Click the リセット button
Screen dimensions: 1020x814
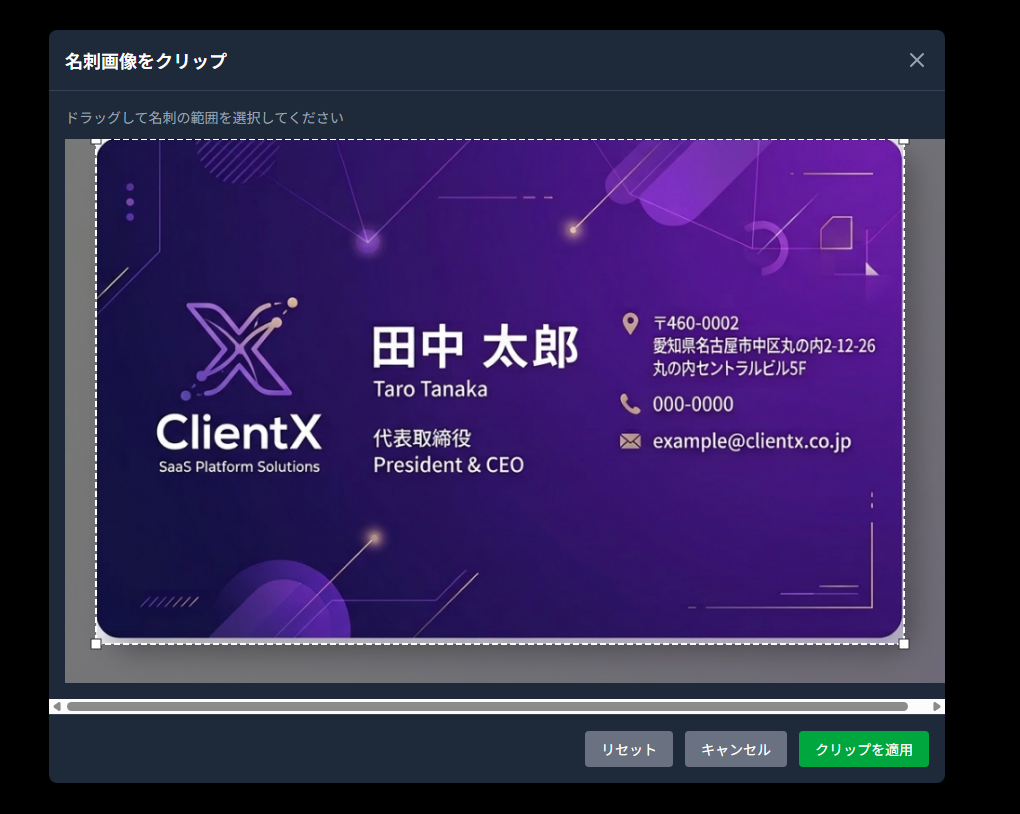628,749
